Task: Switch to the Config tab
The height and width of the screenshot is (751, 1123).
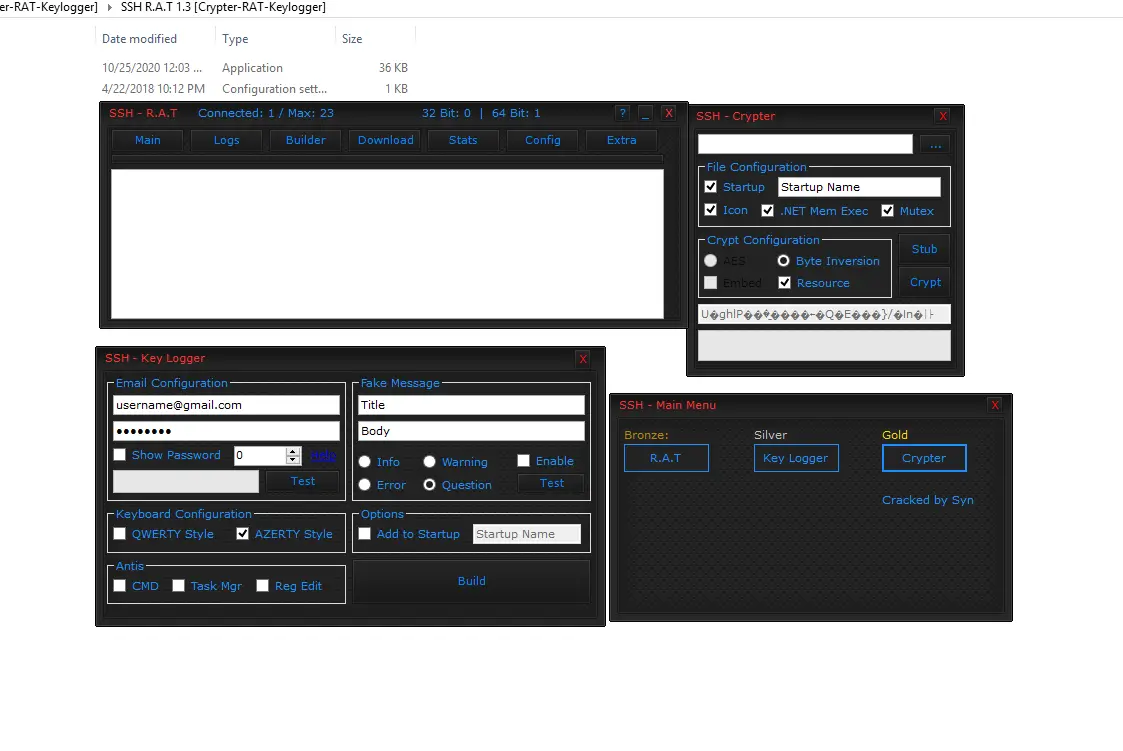Action: click(x=542, y=140)
